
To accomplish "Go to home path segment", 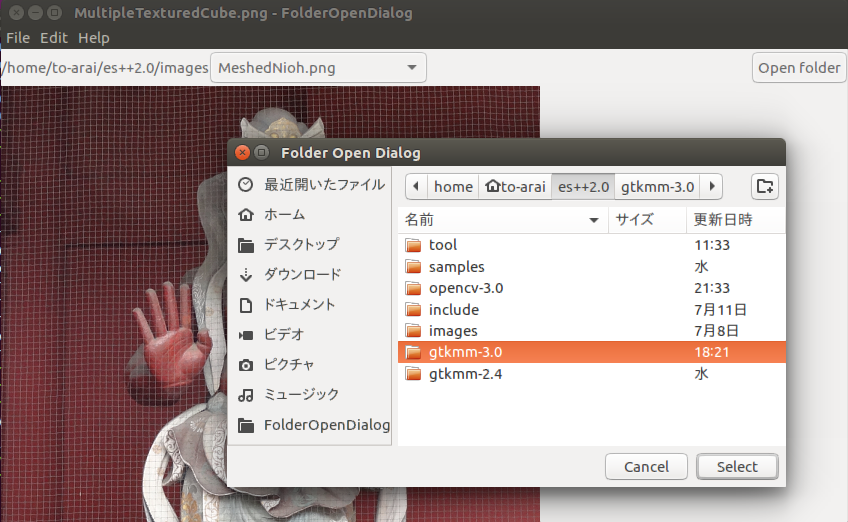I will pyautogui.click(x=453, y=187).
